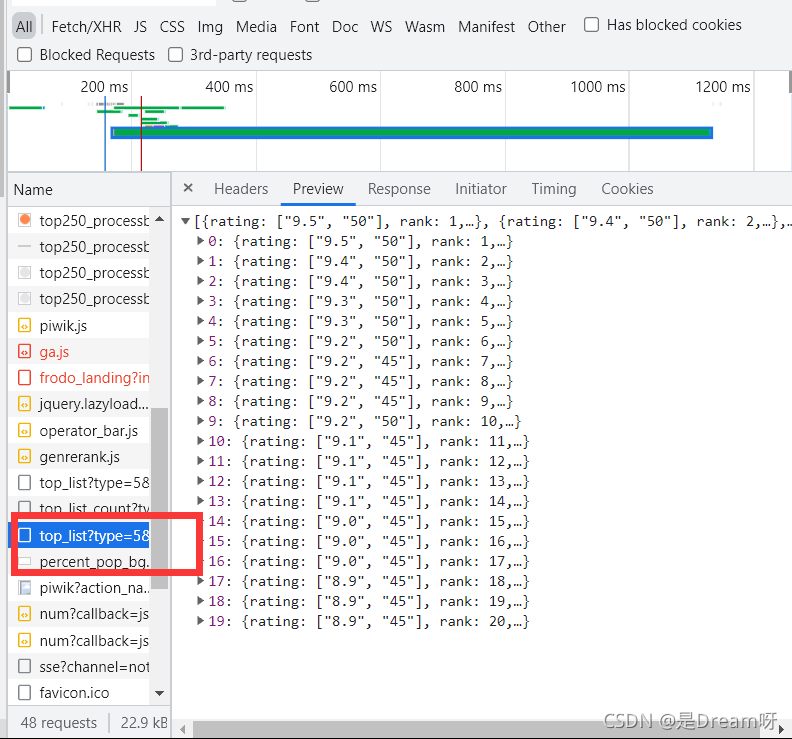Filter requests by Media
792x739 pixels.
tap(256, 26)
